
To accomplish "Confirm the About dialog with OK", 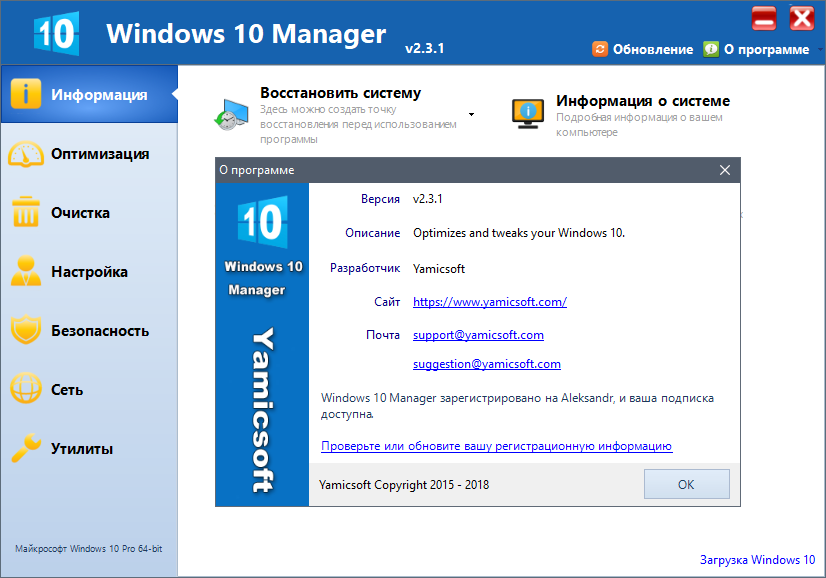I will click(x=686, y=484).
